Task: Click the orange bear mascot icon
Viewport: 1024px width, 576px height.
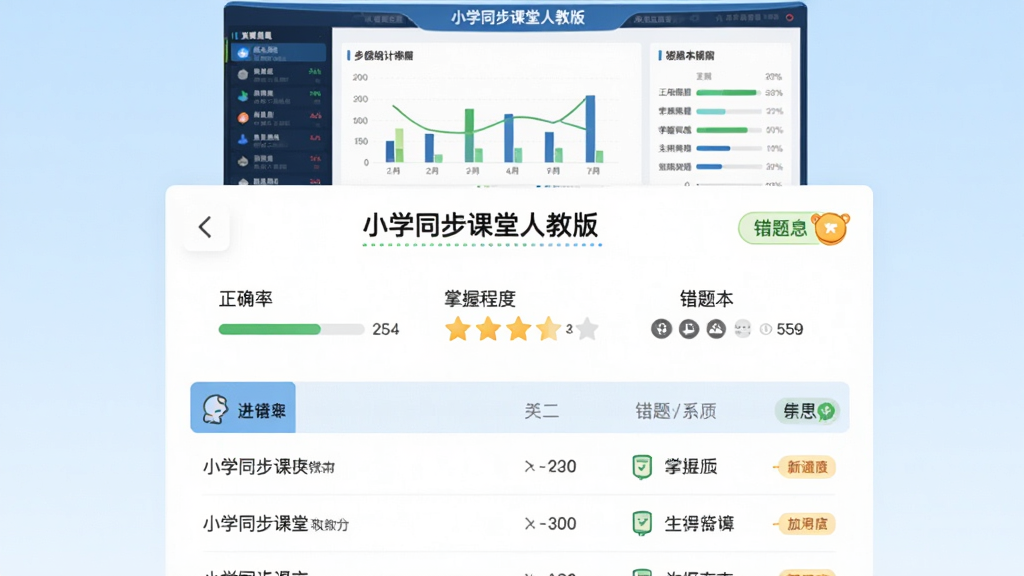Action: pyautogui.click(x=831, y=229)
